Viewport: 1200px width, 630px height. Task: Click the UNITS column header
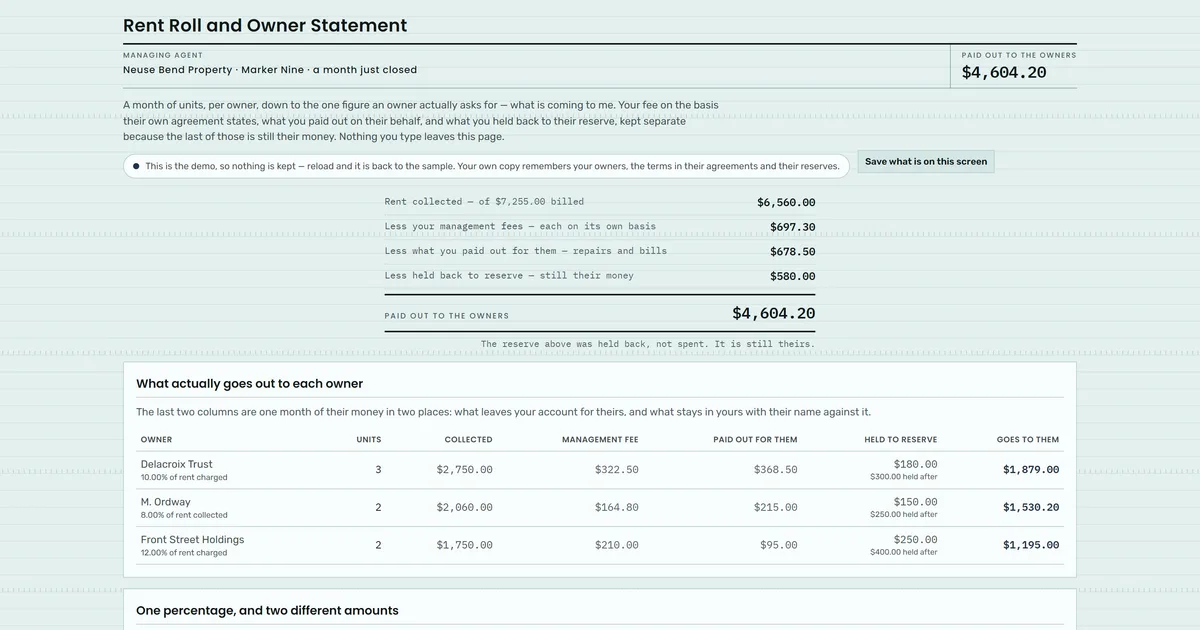click(369, 440)
